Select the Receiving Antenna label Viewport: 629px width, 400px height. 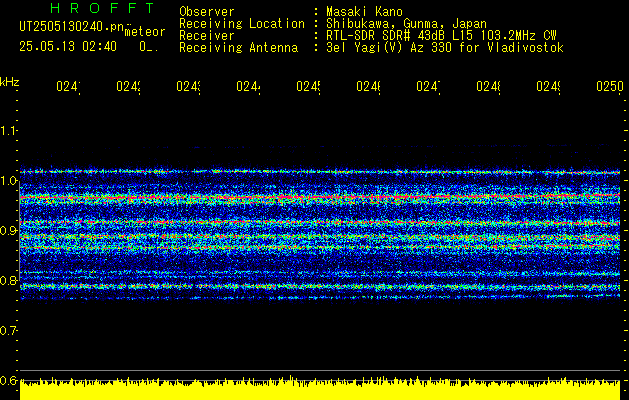pyautogui.click(x=239, y=48)
